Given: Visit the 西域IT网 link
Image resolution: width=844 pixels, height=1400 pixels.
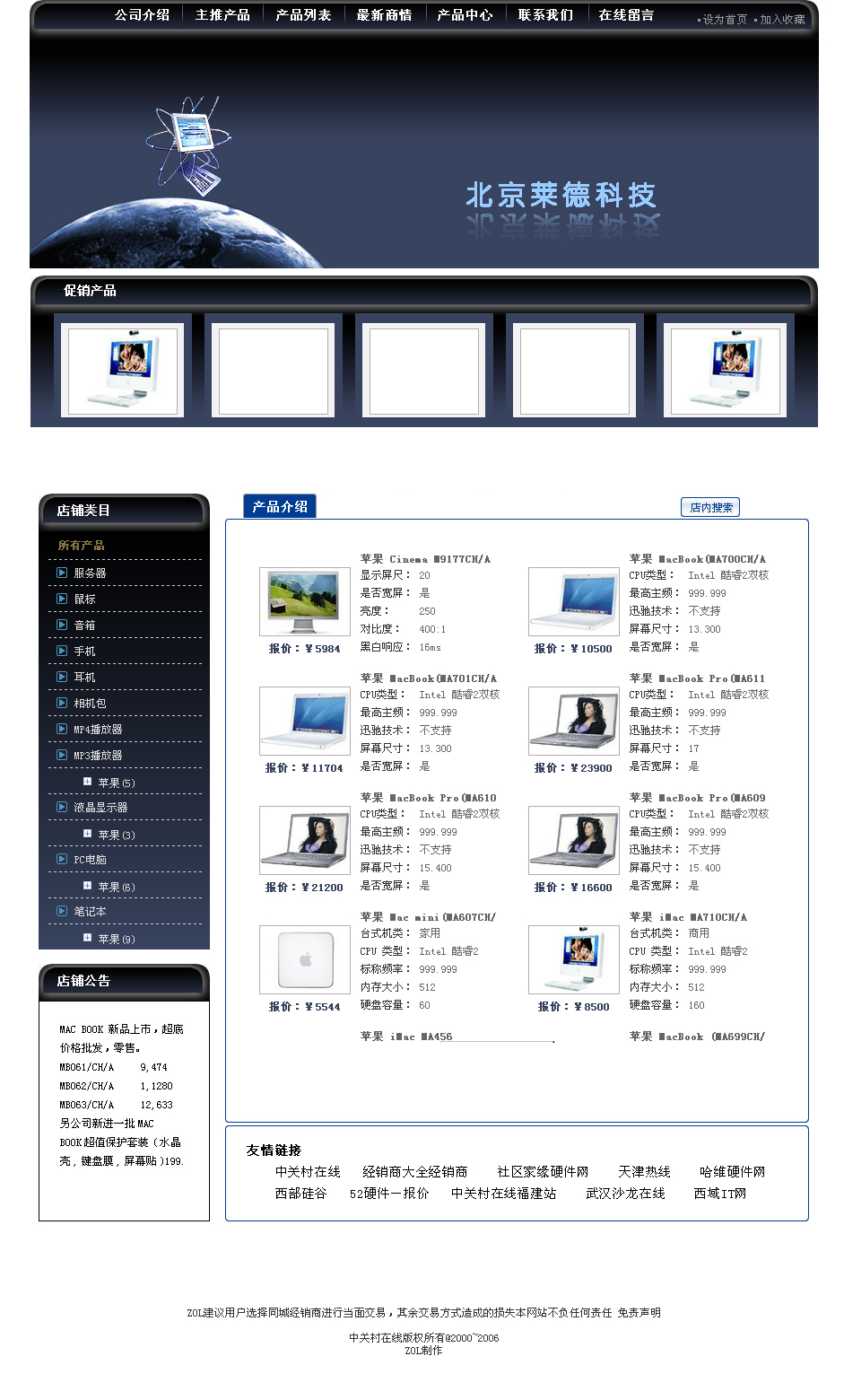Looking at the screenshot, I should (720, 1194).
